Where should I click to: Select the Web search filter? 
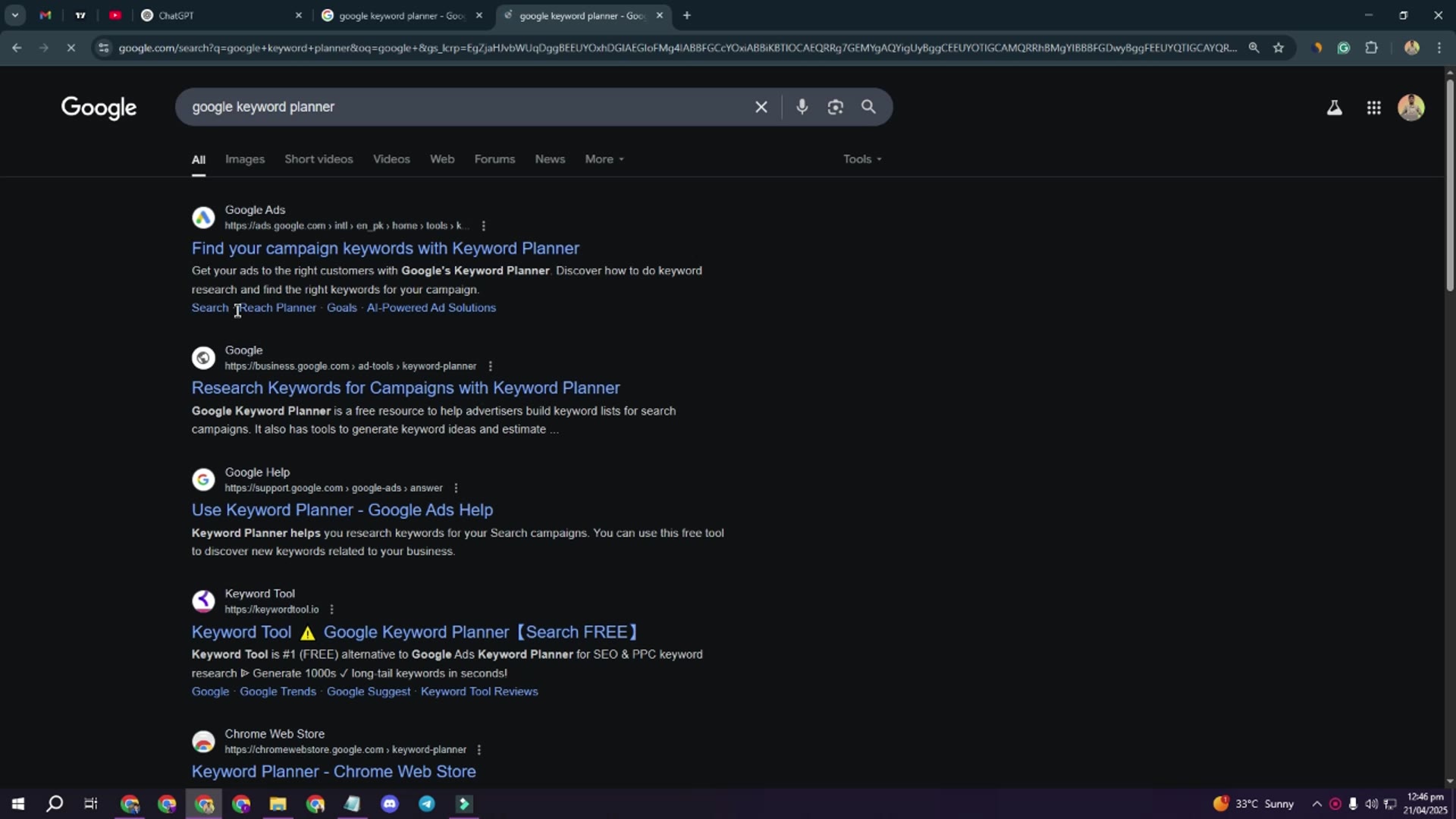[442, 159]
